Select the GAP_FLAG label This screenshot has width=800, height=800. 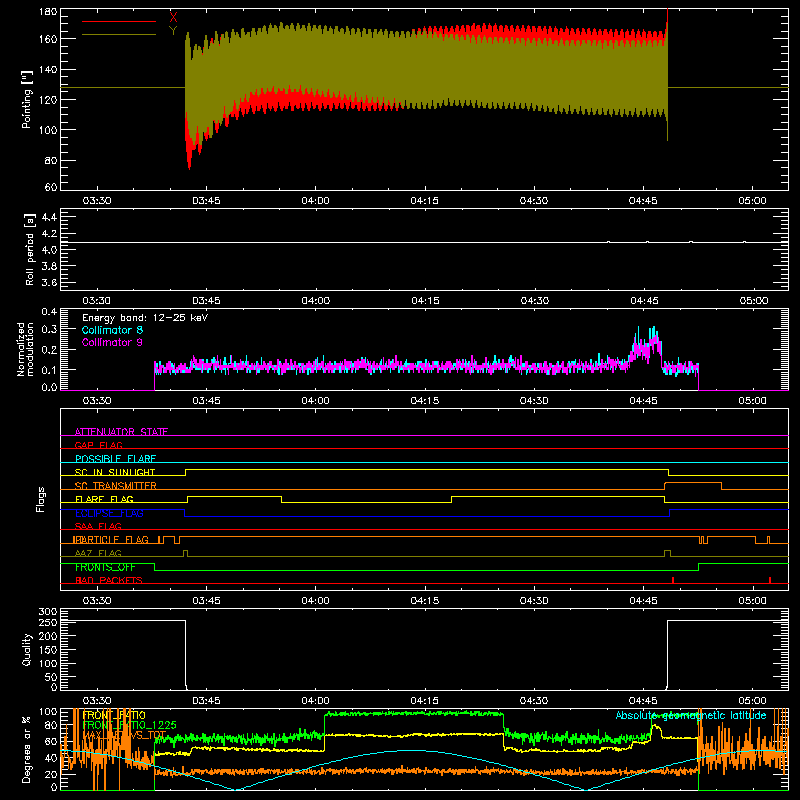(x=98, y=445)
